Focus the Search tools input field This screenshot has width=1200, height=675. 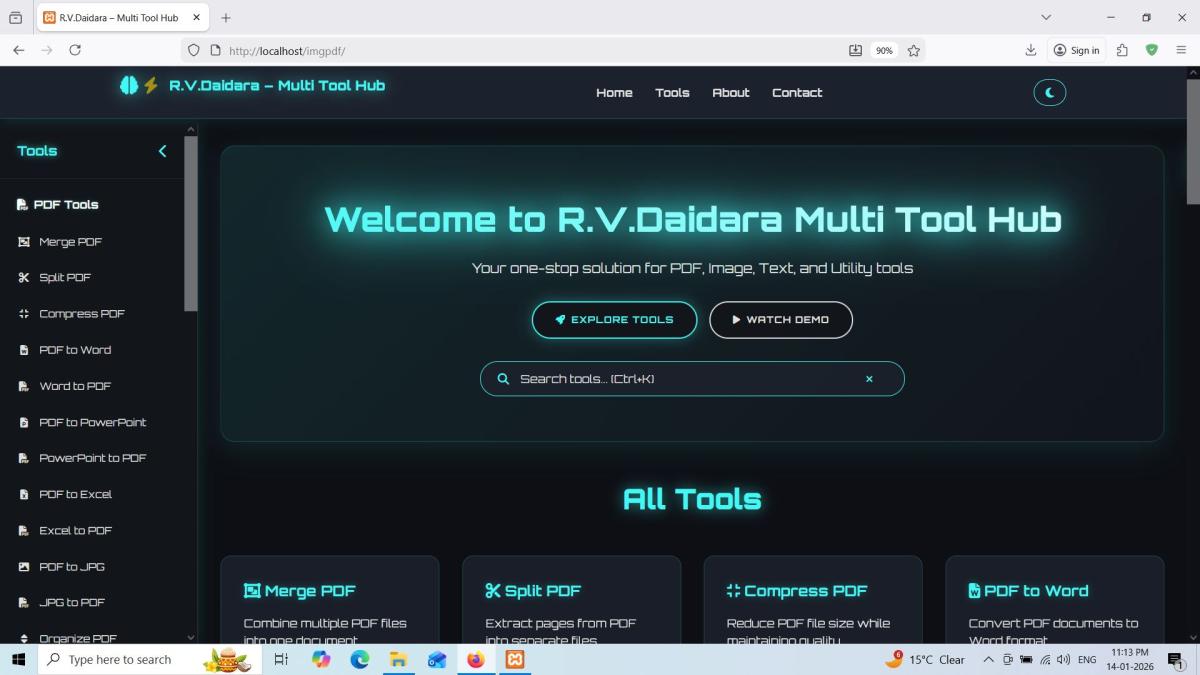680,379
